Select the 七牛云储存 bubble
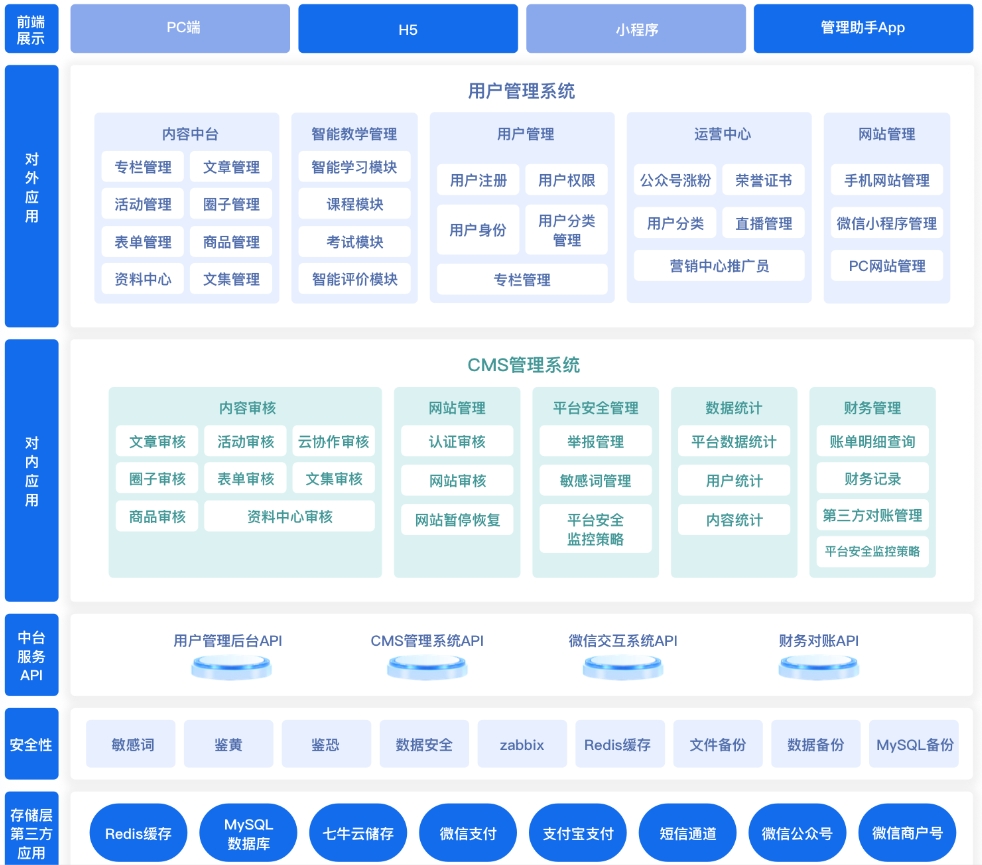 click(x=358, y=833)
